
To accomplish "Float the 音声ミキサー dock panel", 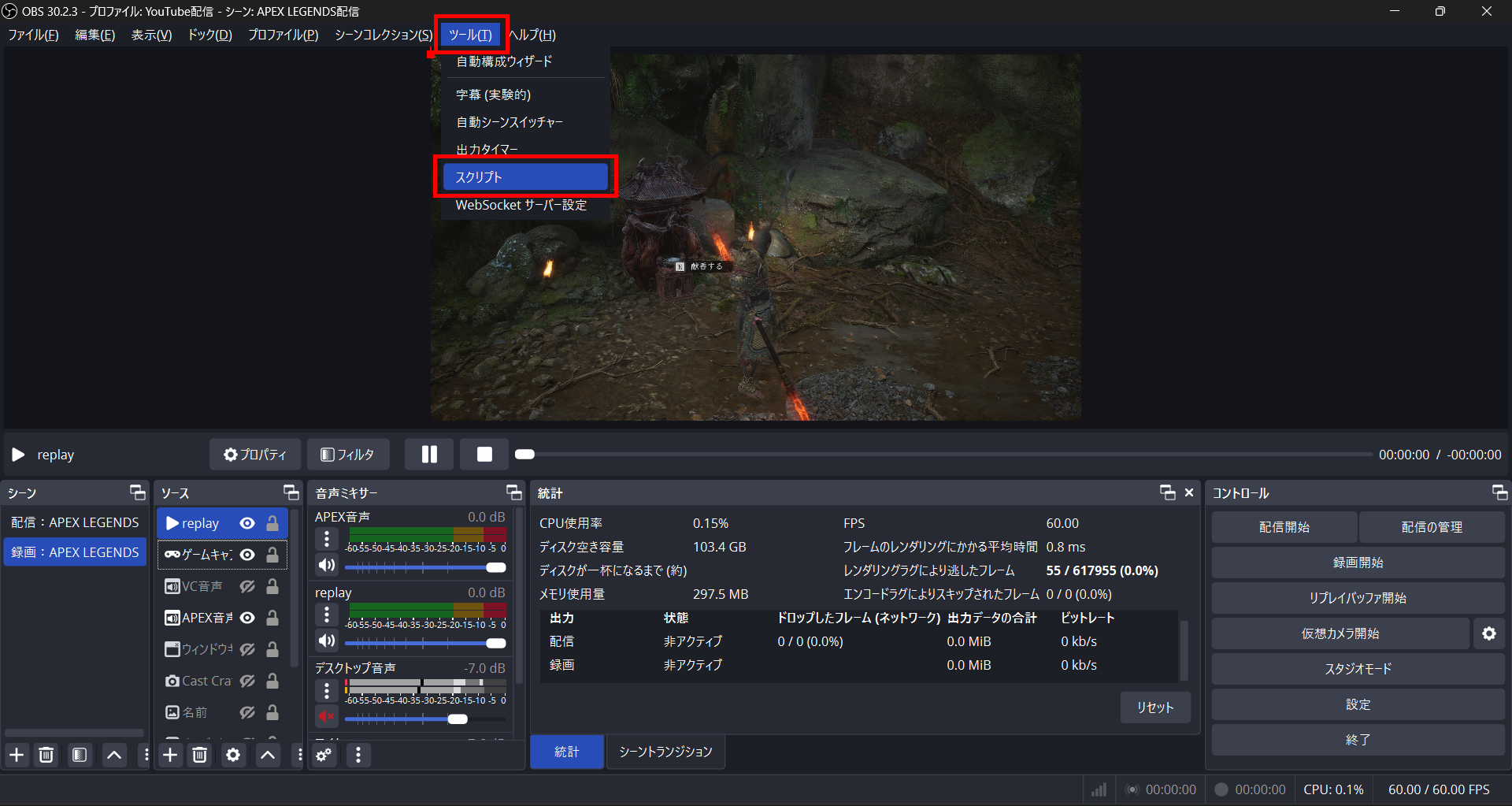I will [514, 492].
